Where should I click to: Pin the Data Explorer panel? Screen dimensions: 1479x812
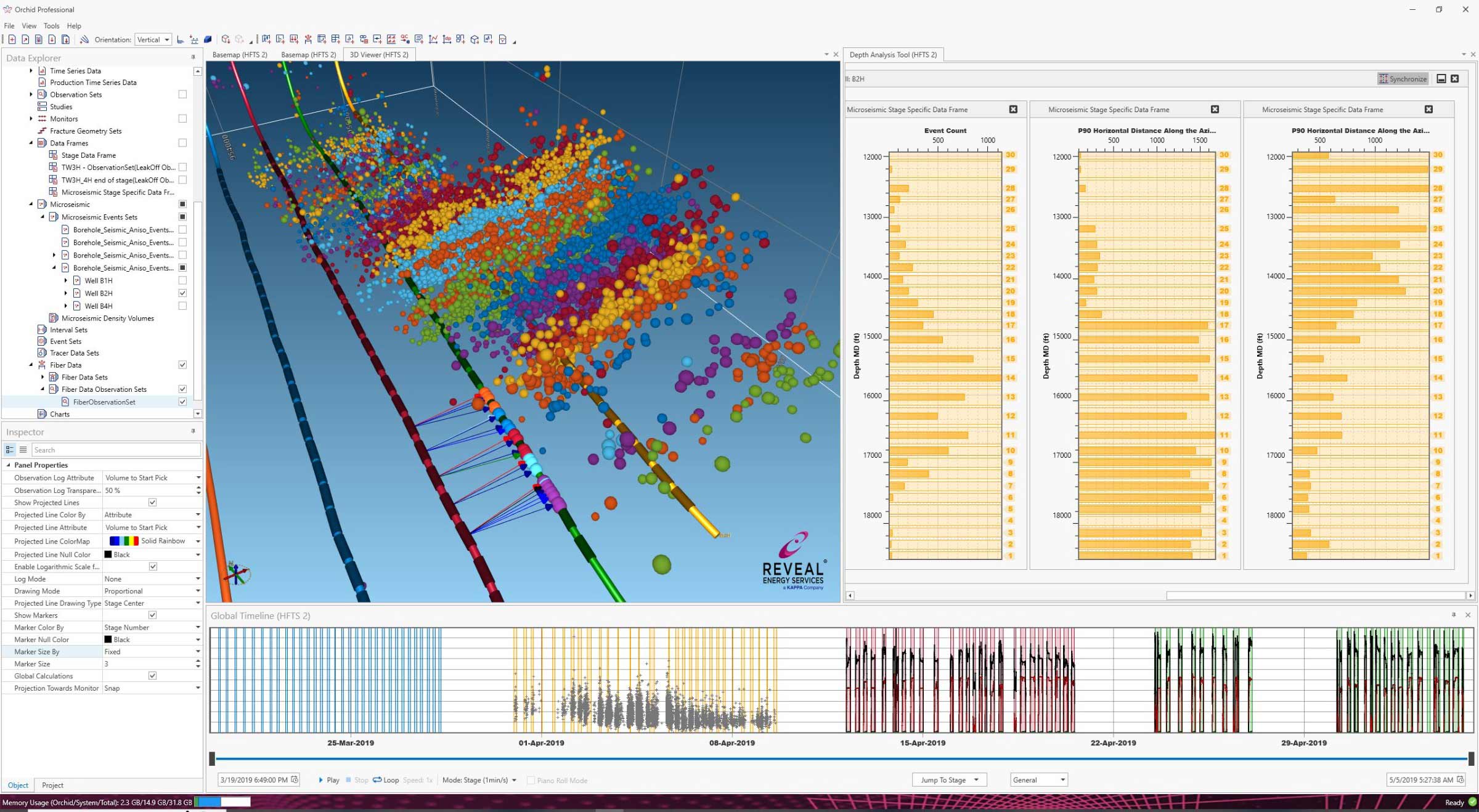click(x=193, y=57)
